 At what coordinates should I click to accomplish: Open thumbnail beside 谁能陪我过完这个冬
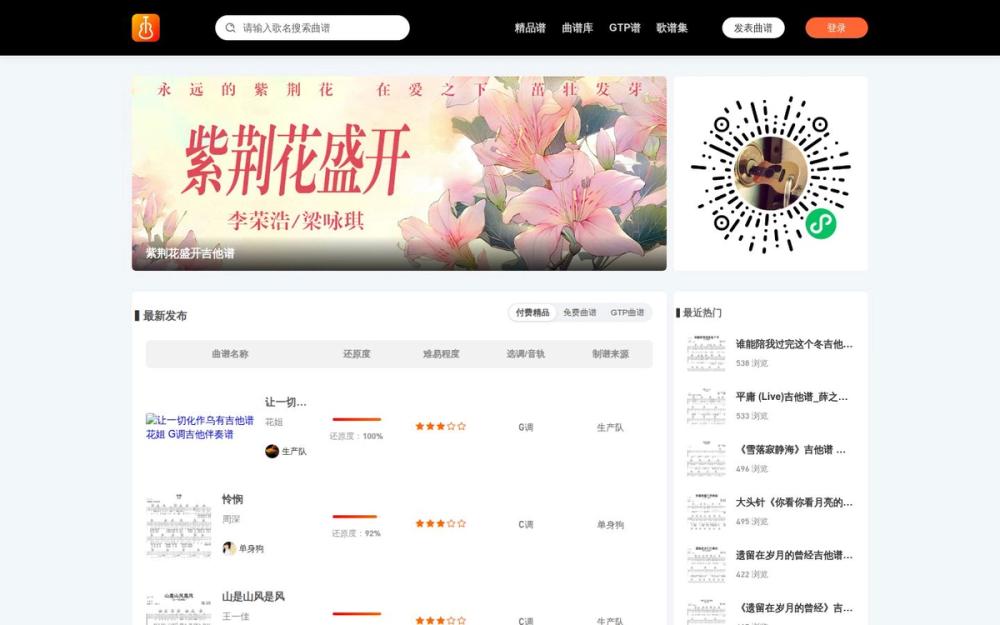click(706, 353)
